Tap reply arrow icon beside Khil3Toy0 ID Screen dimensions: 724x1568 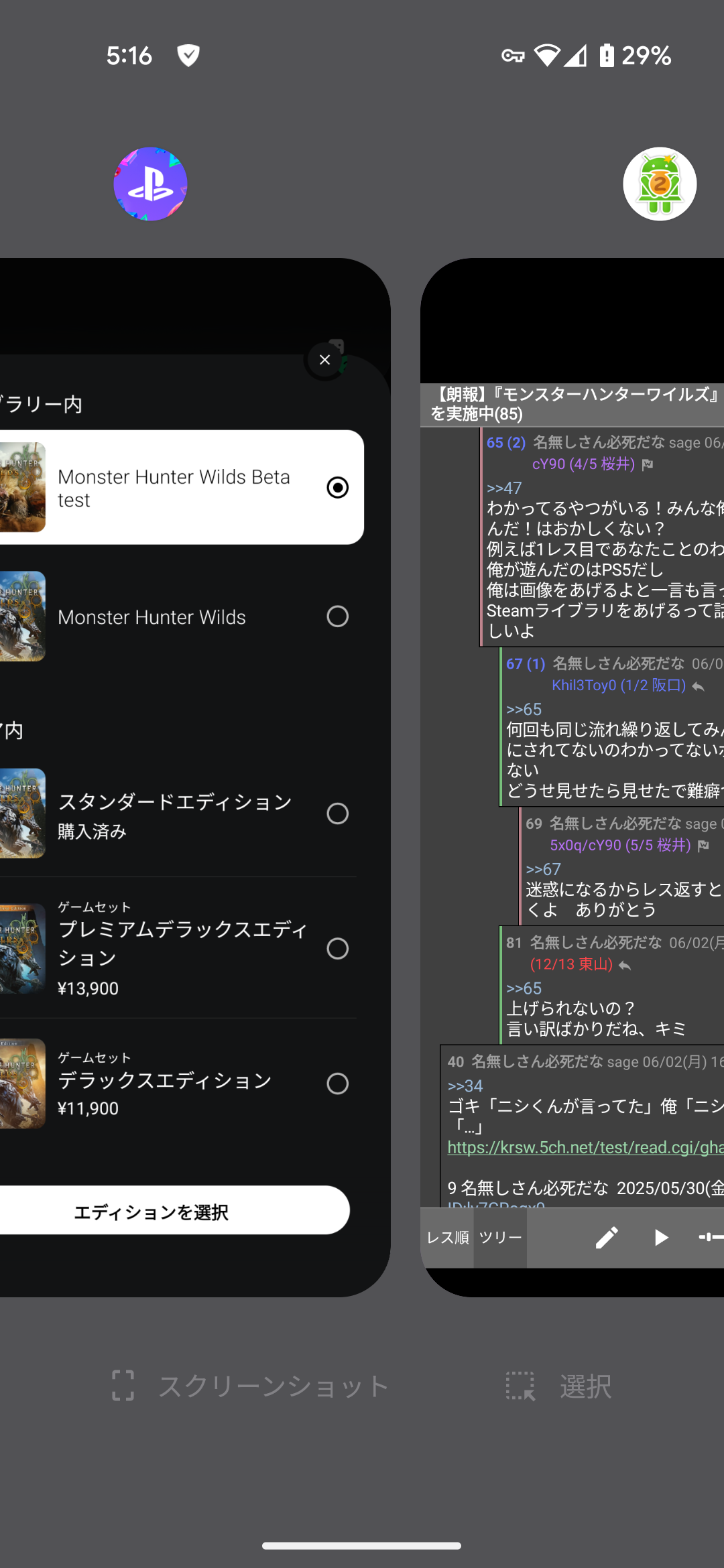698,686
